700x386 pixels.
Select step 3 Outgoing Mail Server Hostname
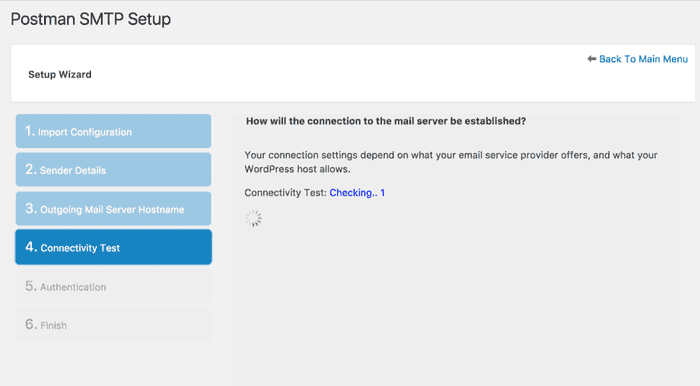pos(113,209)
